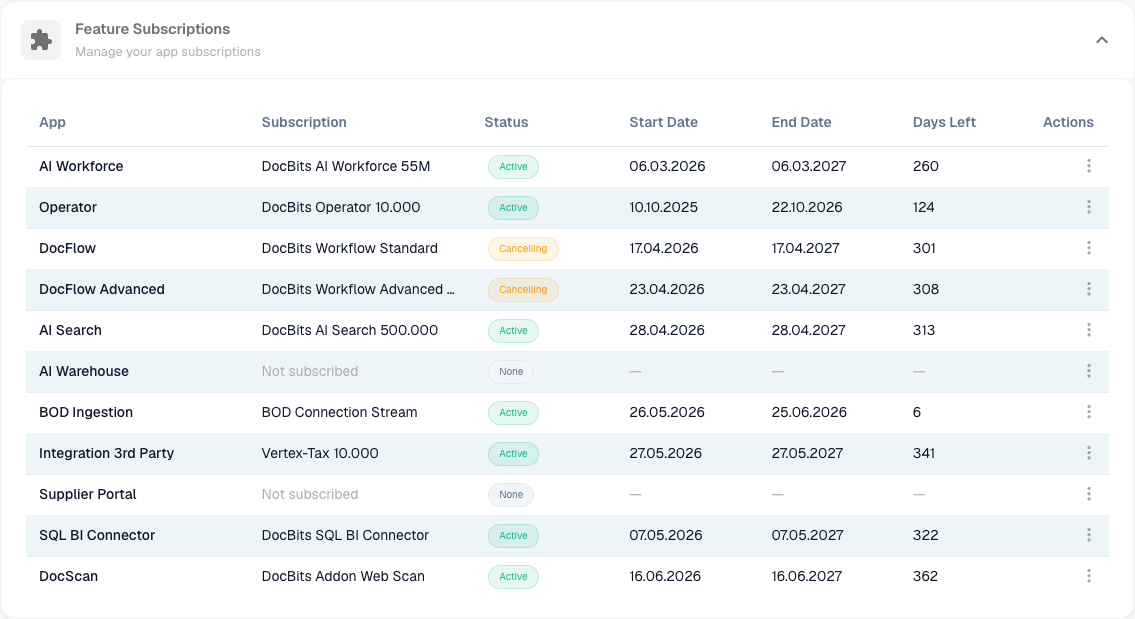
Task: Open actions menu for Supplier Portal row
Action: (1088, 494)
